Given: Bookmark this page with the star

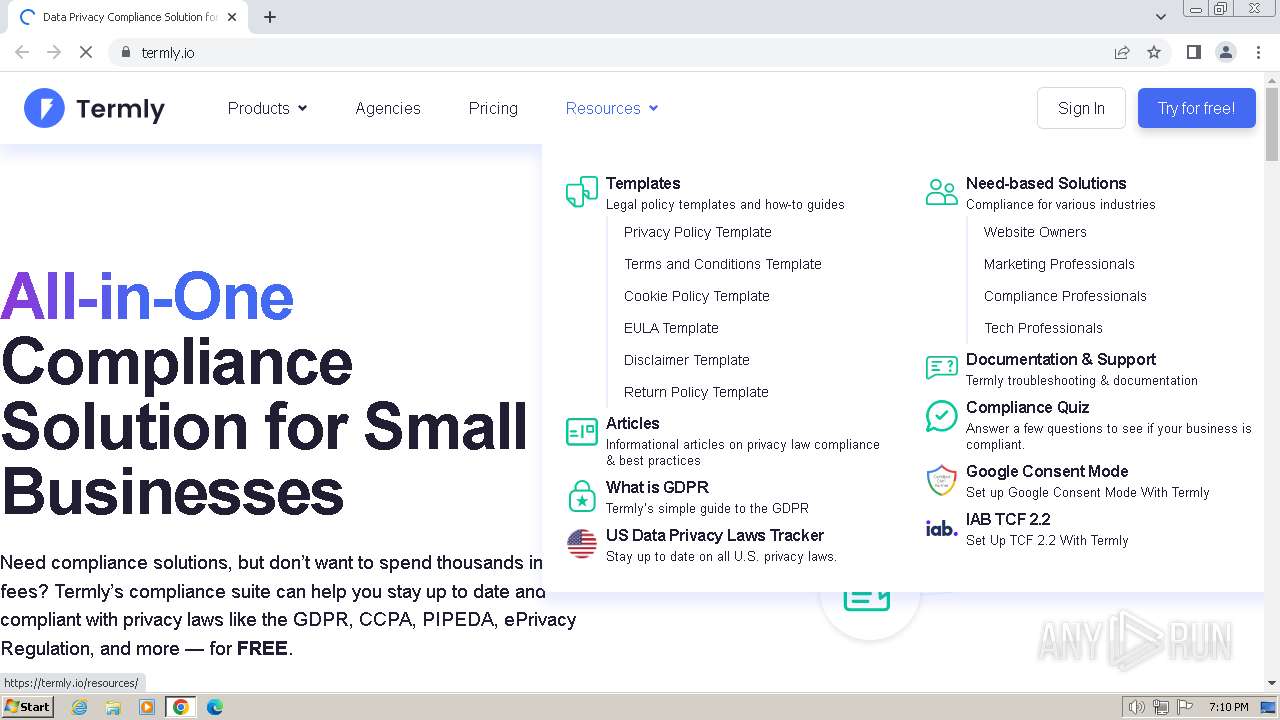Looking at the screenshot, I should [x=1154, y=52].
